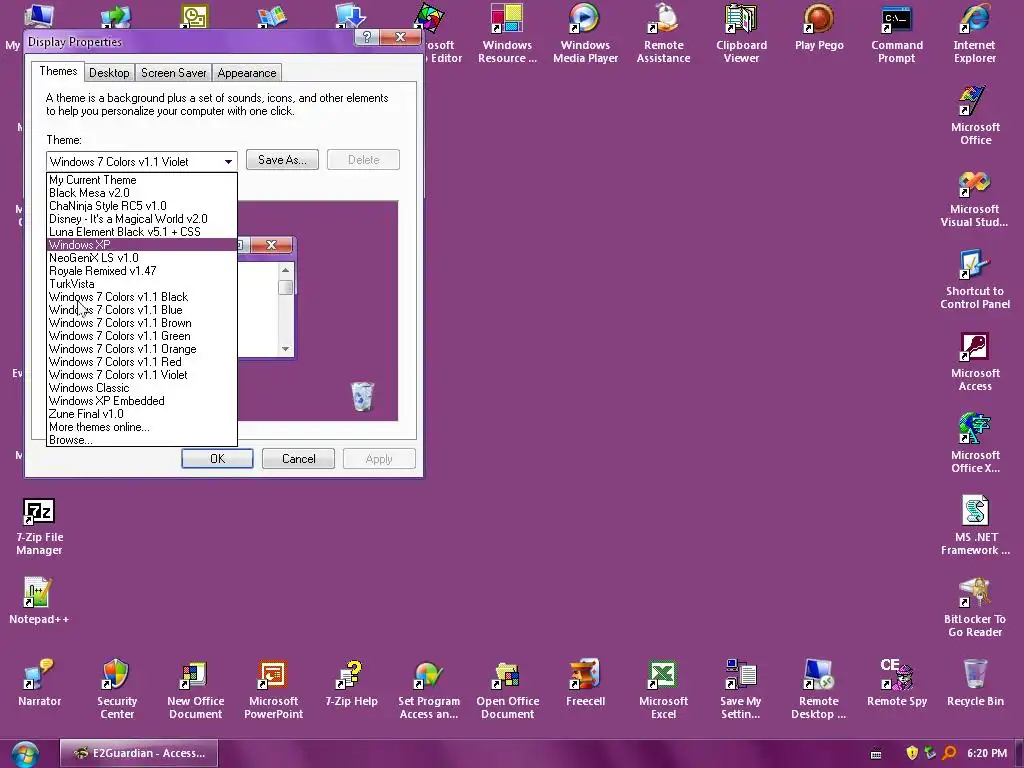Choose Windows 7 Colors v1.1 Blue
The height and width of the screenshot is (768, 1024).
(x=142, y=310)
